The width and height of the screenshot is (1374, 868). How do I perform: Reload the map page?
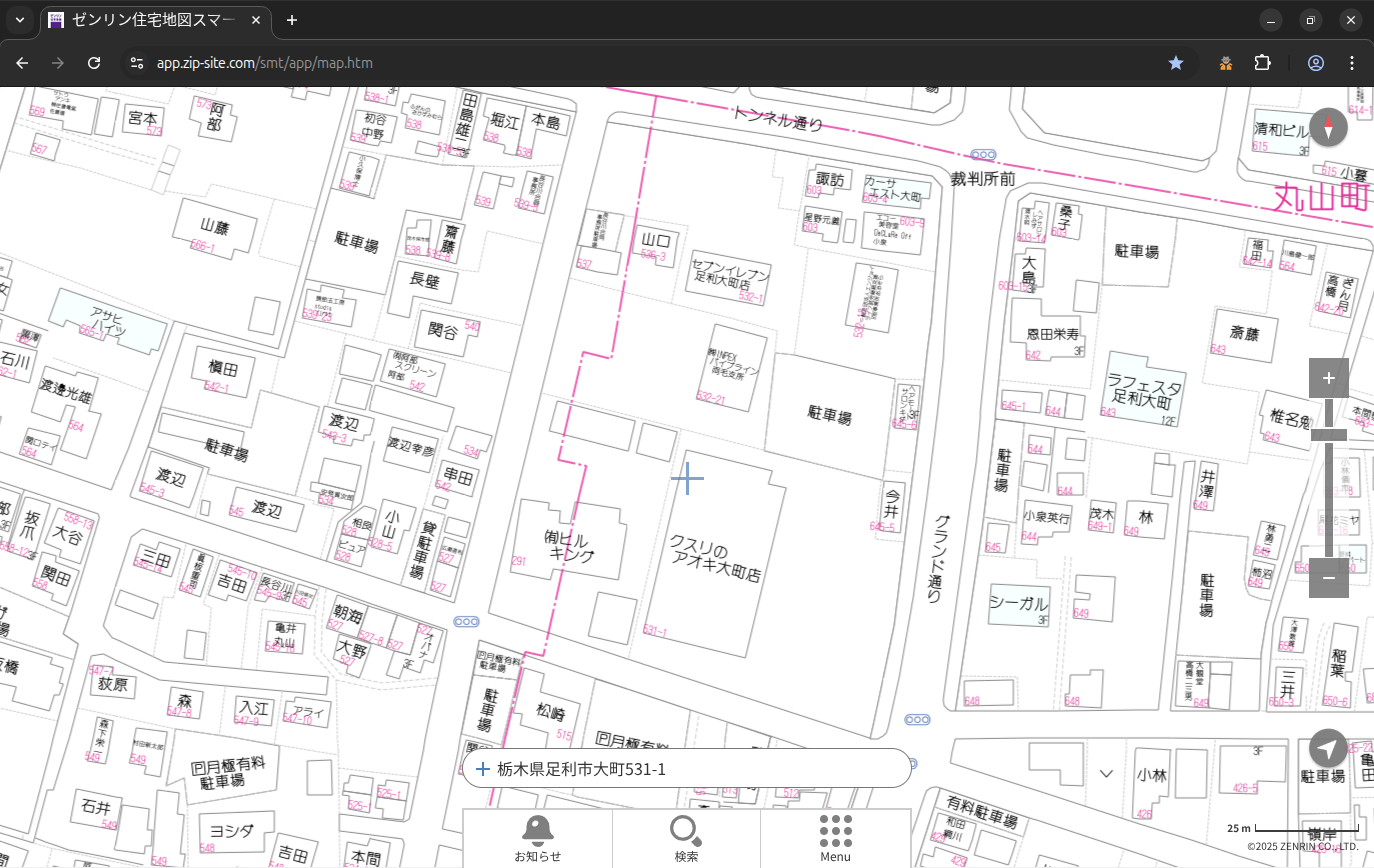click(x=94, y=63)
